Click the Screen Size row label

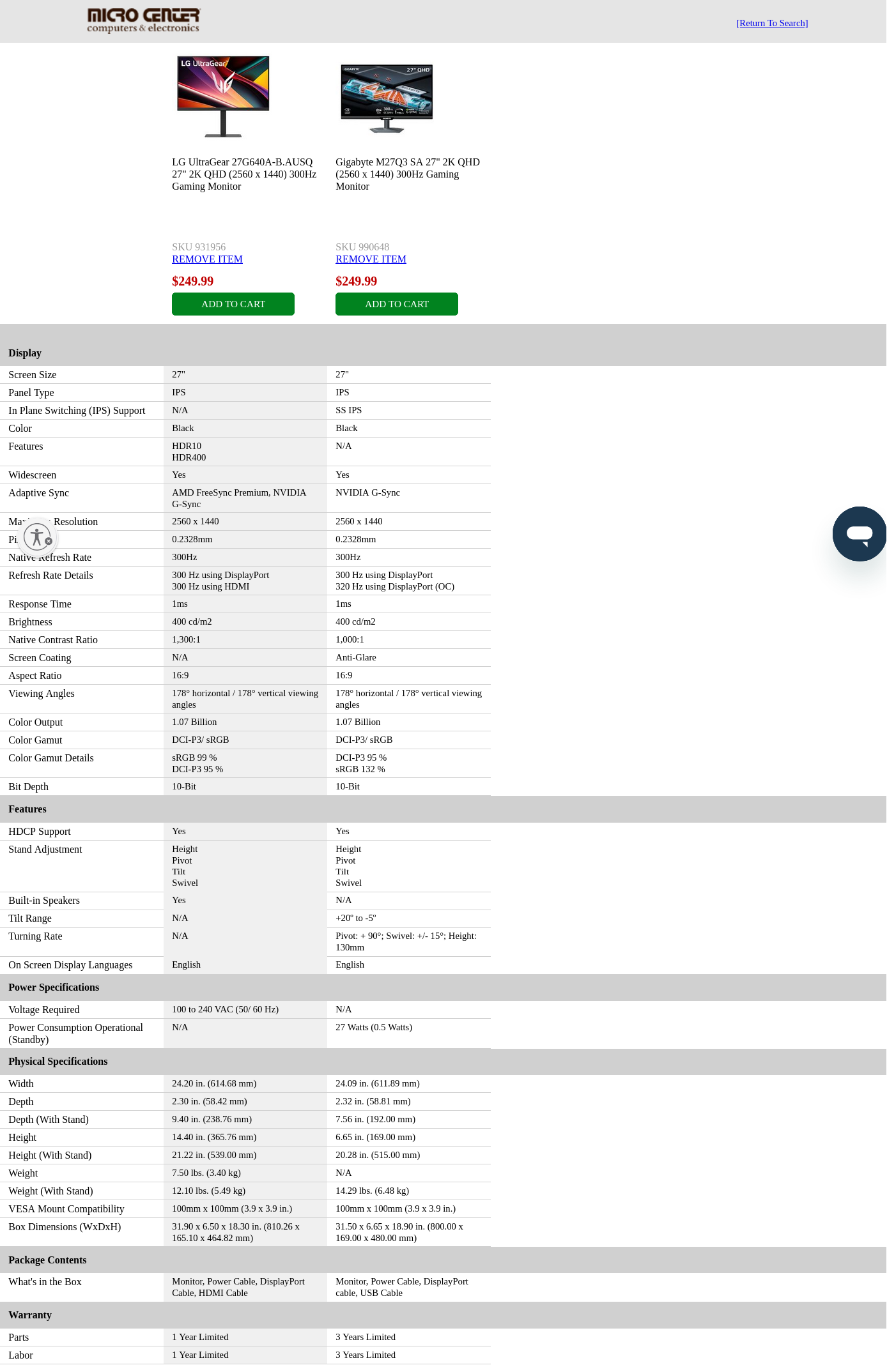pos(33,375)
